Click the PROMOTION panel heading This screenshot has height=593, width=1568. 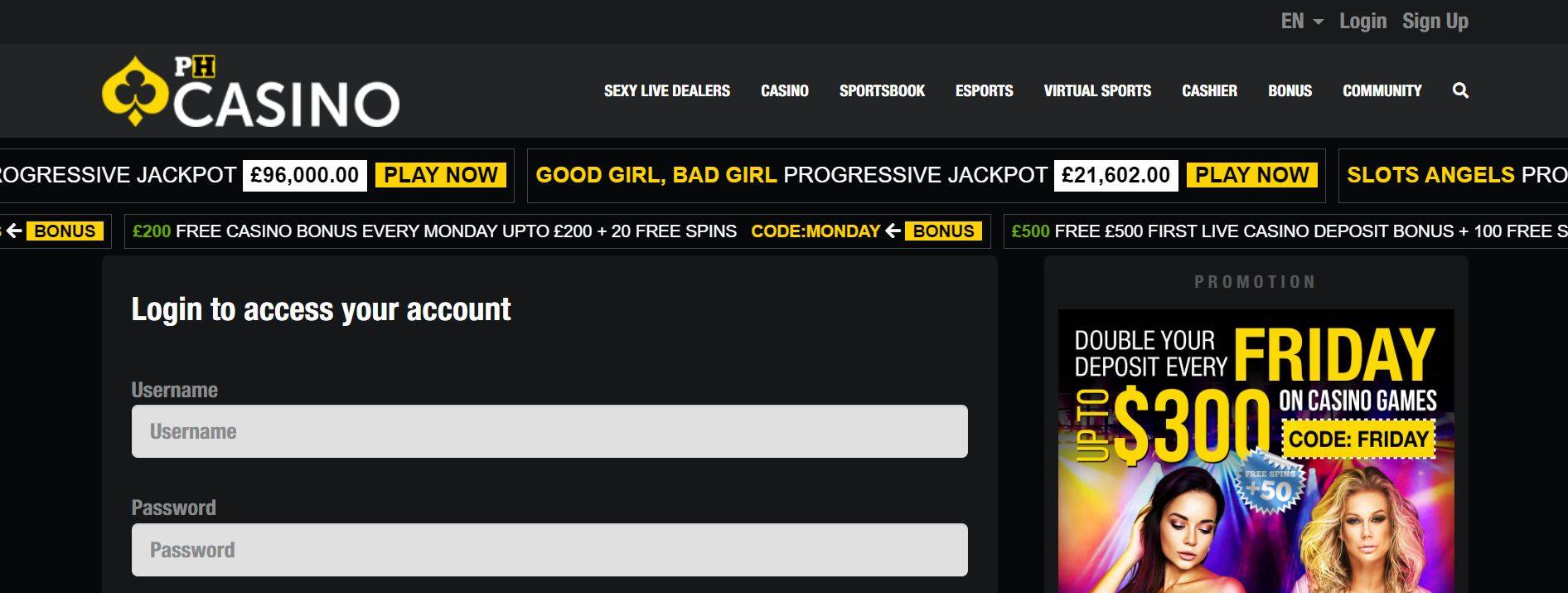[1255, 282]
